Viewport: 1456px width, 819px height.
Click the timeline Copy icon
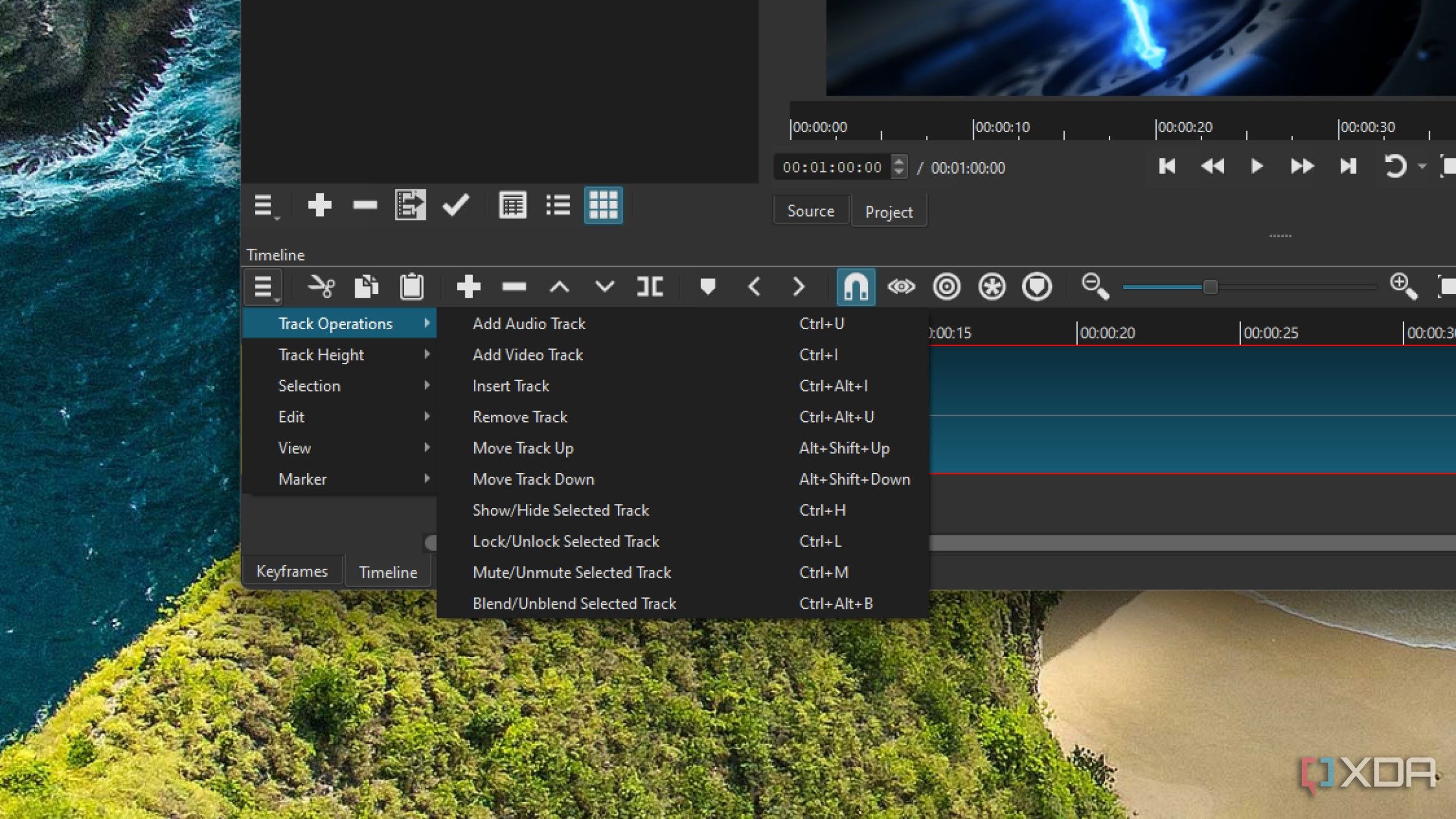pos(366,287)
